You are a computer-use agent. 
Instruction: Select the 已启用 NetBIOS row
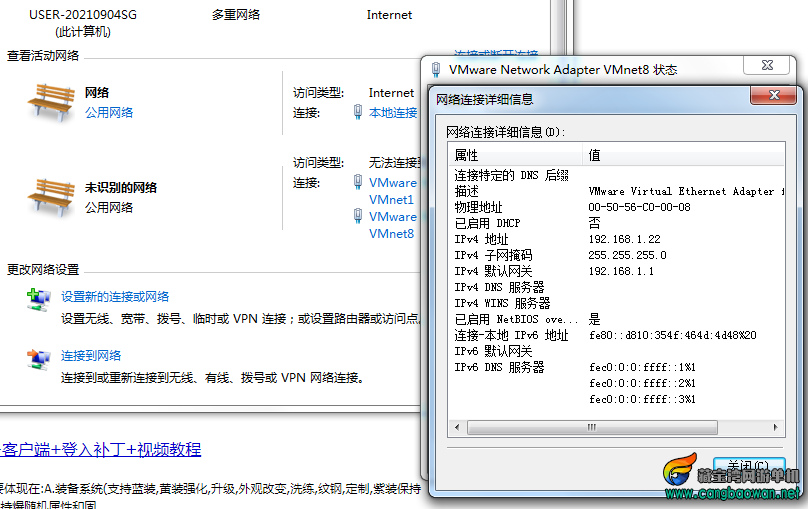coord(617,319)
